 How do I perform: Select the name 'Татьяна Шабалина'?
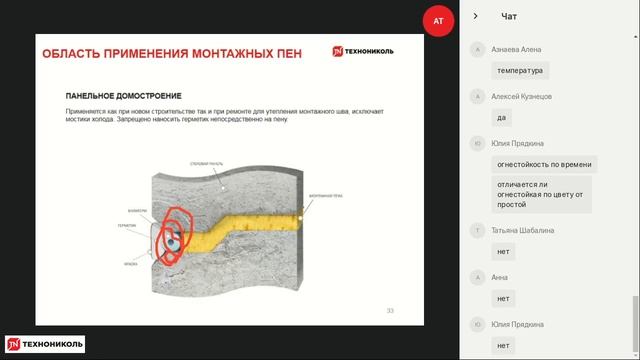coord(523,230)
